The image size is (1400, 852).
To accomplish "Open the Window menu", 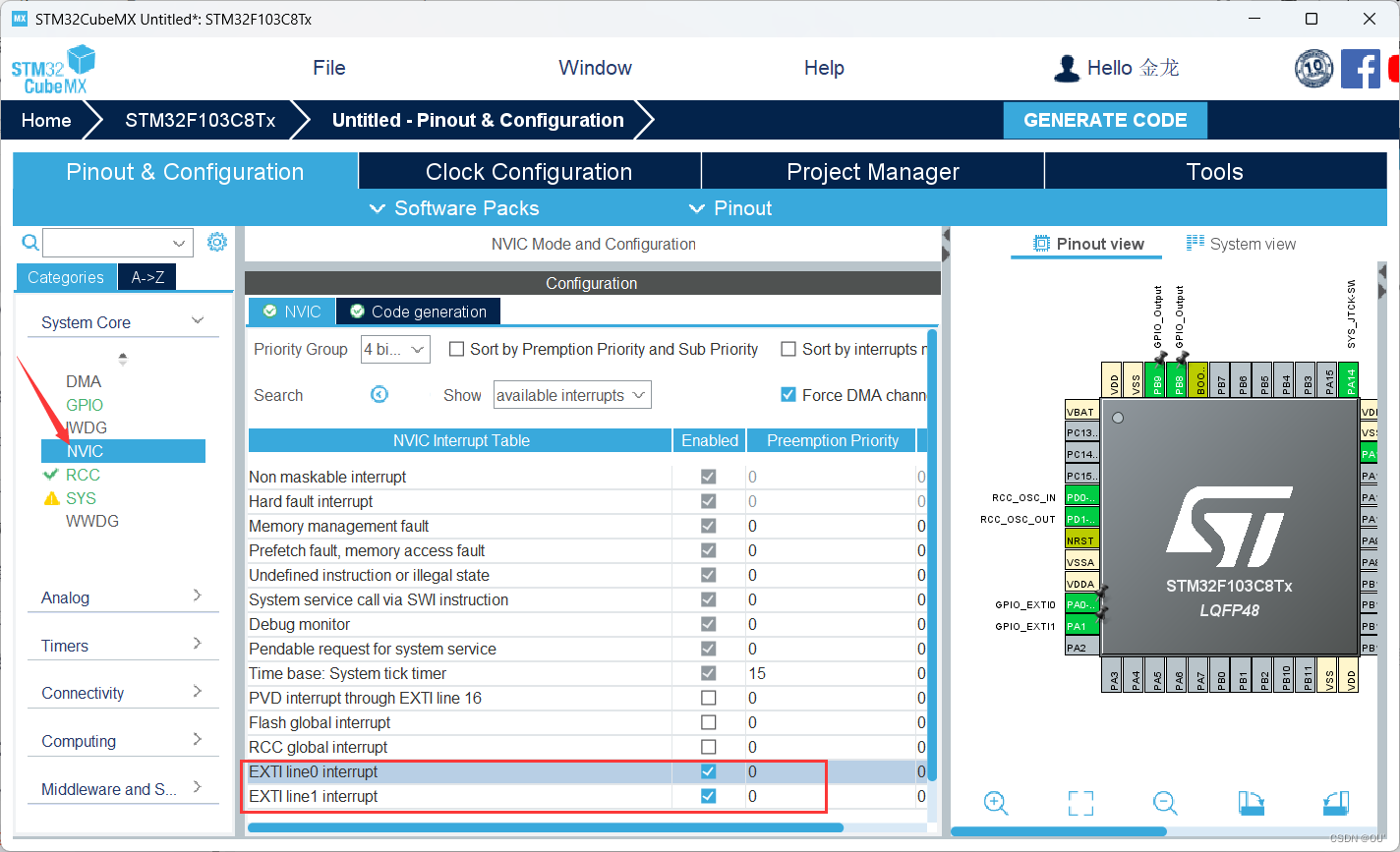I will 595,68.
